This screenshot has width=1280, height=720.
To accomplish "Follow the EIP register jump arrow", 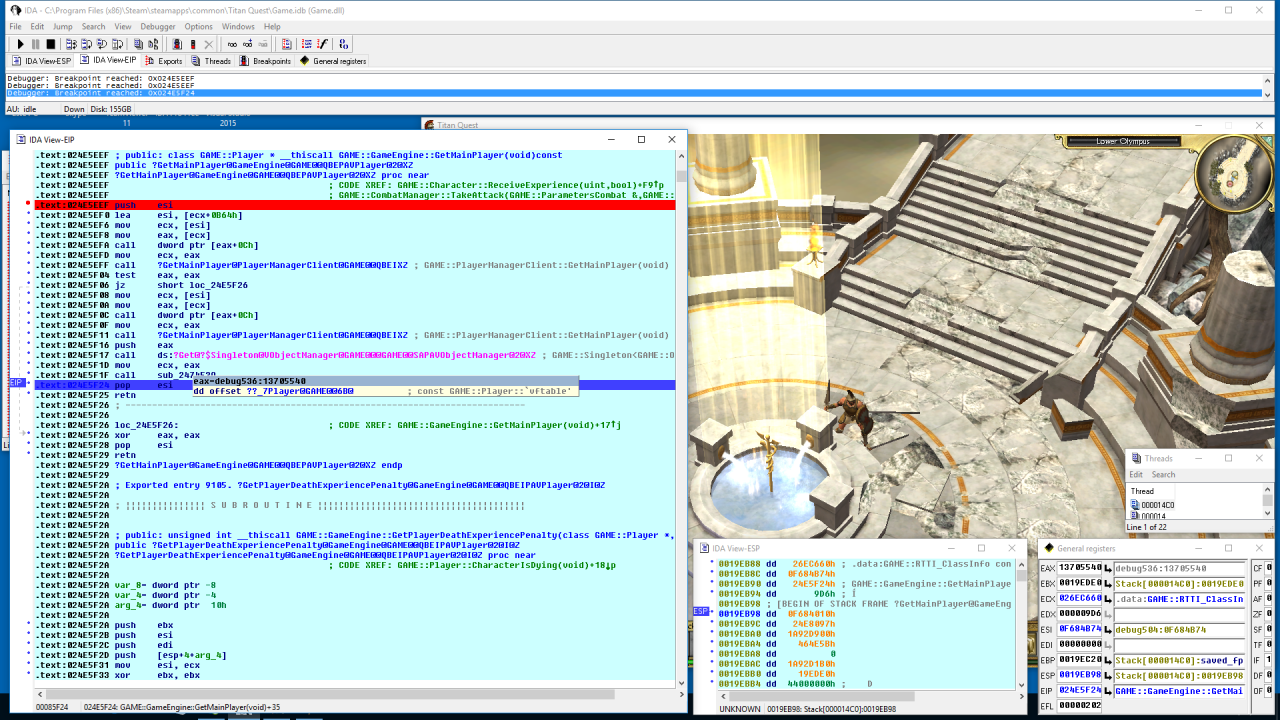I will pos(1108,690).
